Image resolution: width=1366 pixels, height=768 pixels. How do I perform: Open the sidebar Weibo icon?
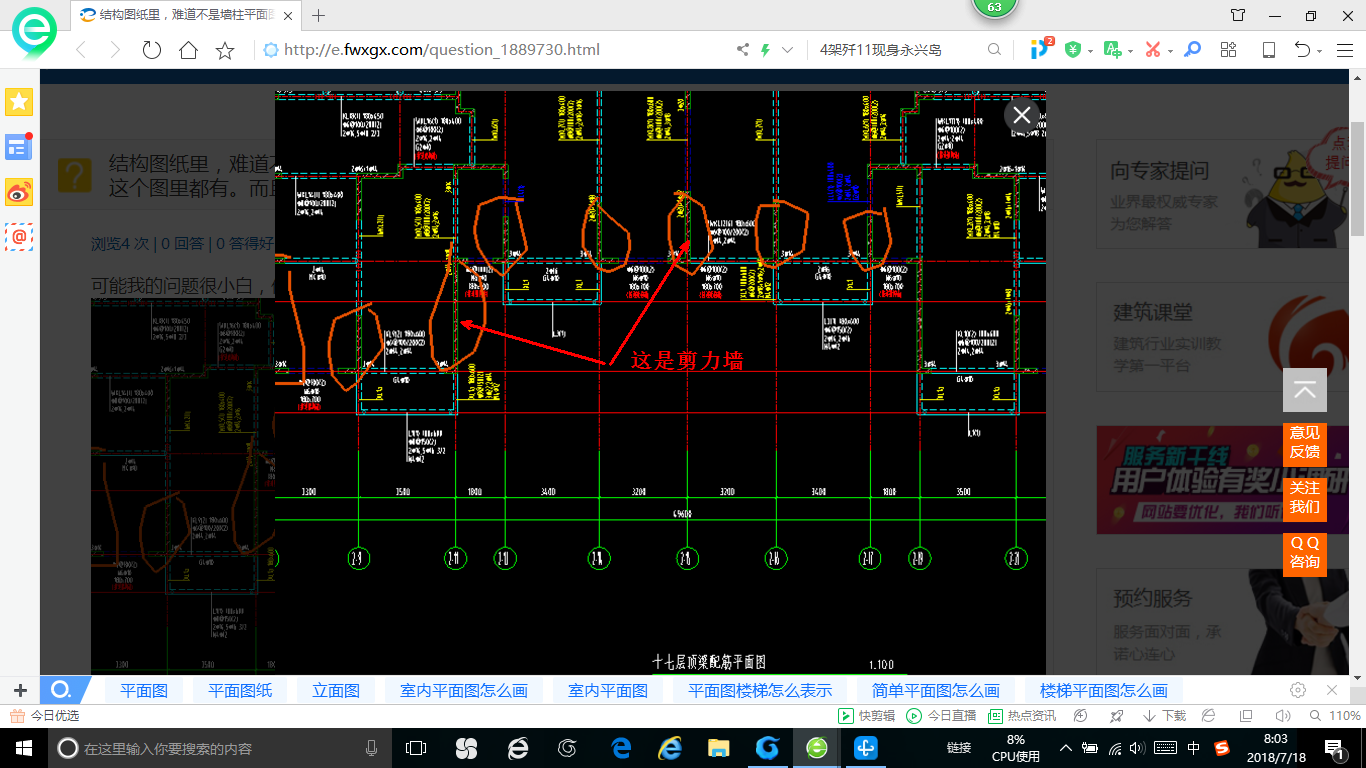point(19,191)
